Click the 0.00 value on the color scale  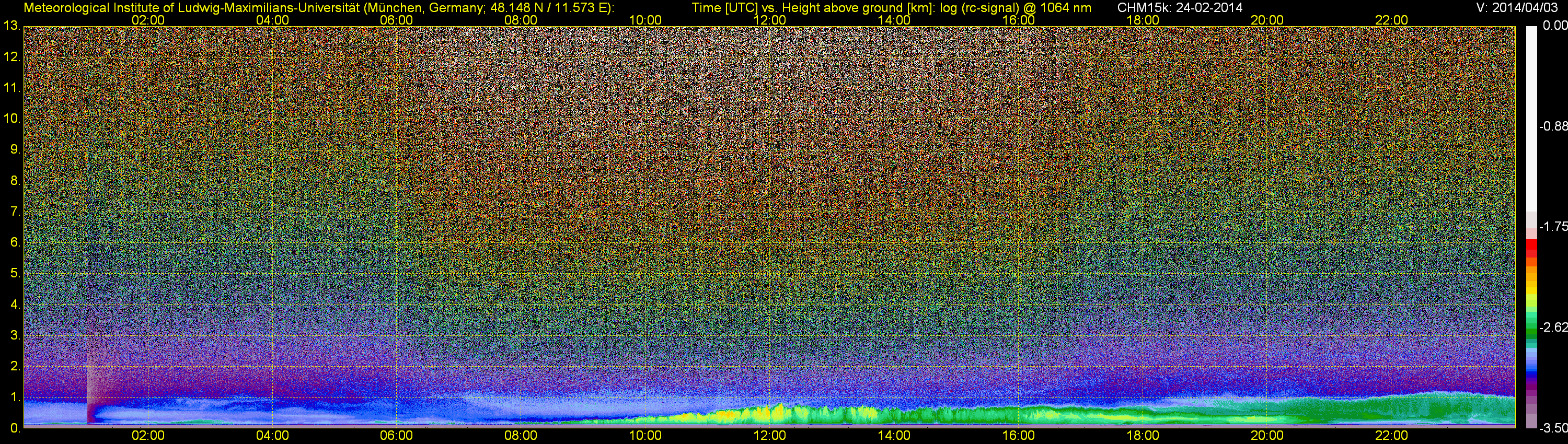pyautogui.click(x=1555, y=26)
